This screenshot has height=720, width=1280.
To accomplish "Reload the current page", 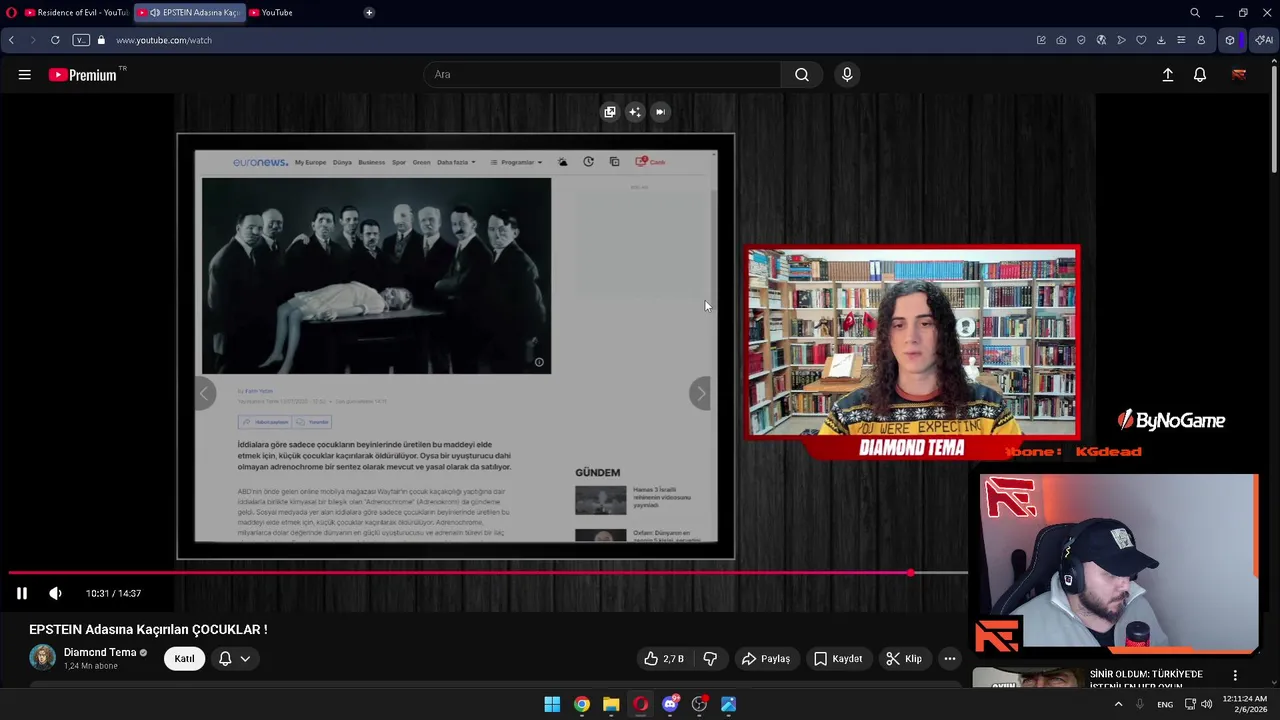I will click(x=55, y=40).
